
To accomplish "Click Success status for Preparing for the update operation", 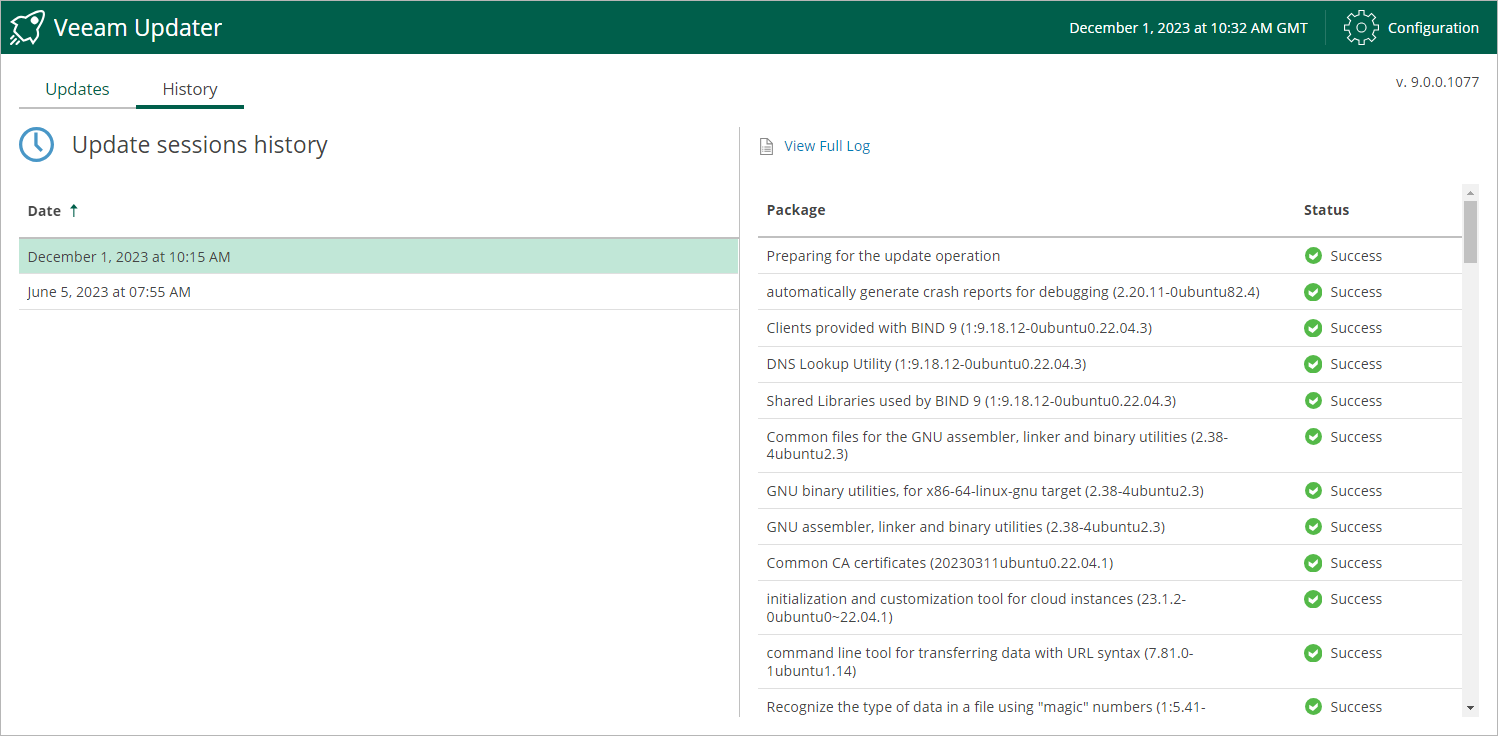I will 1356,256.
